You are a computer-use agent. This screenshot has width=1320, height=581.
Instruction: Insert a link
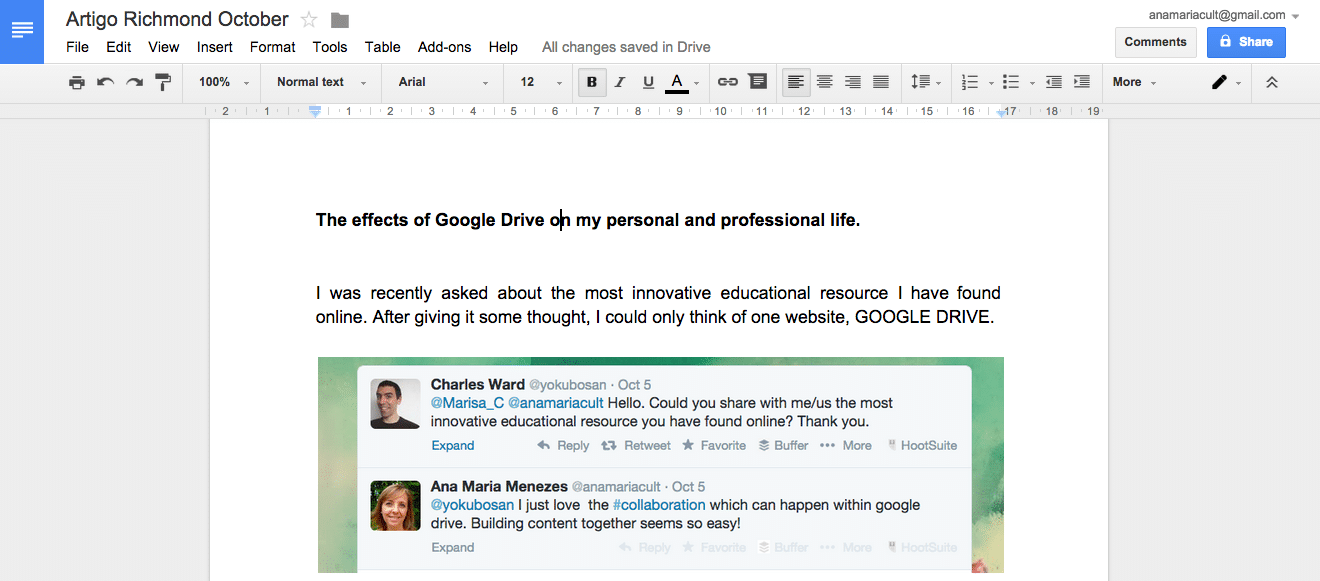click(x=727, y=82)
